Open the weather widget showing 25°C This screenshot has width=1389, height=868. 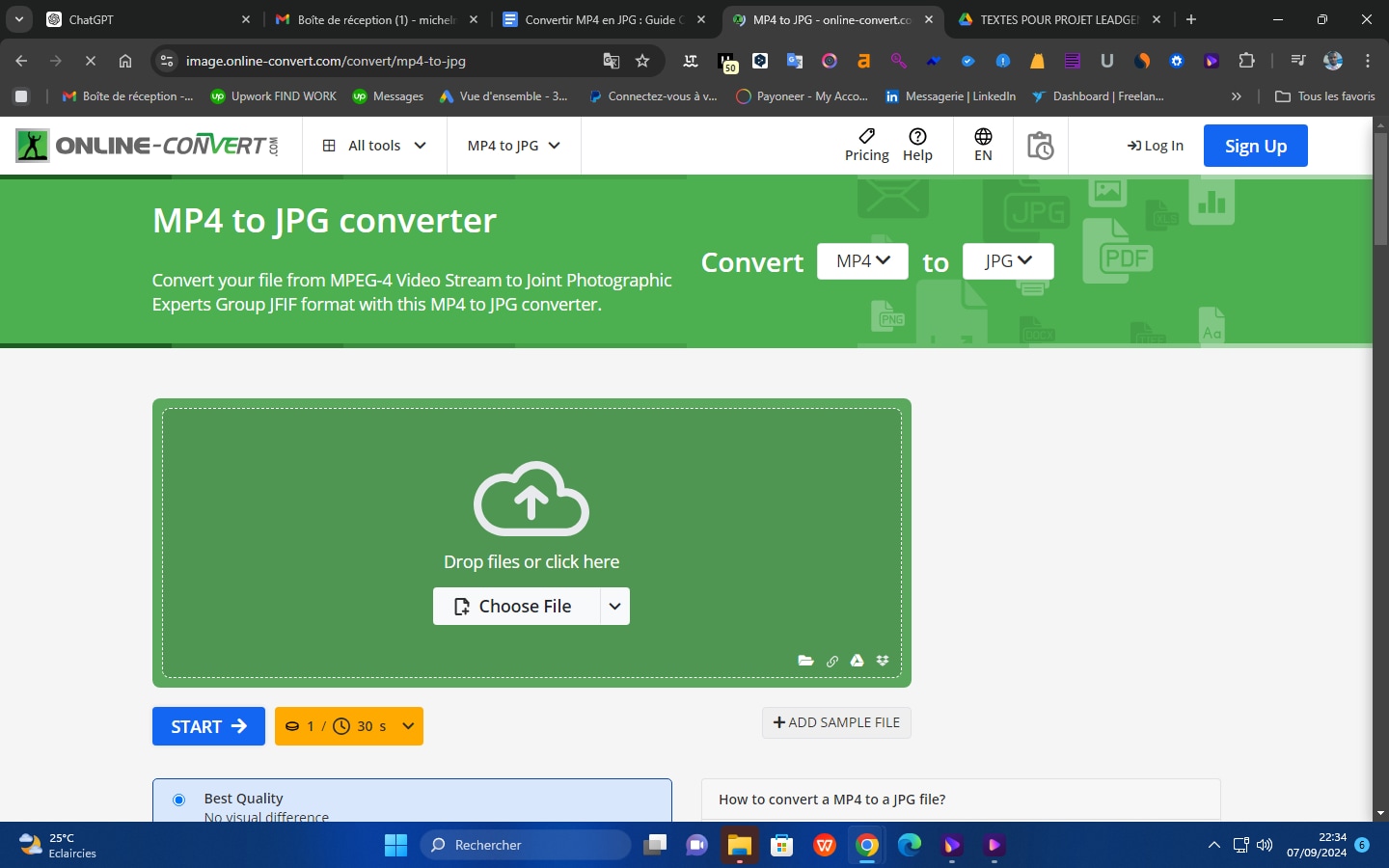coord(60,845)
